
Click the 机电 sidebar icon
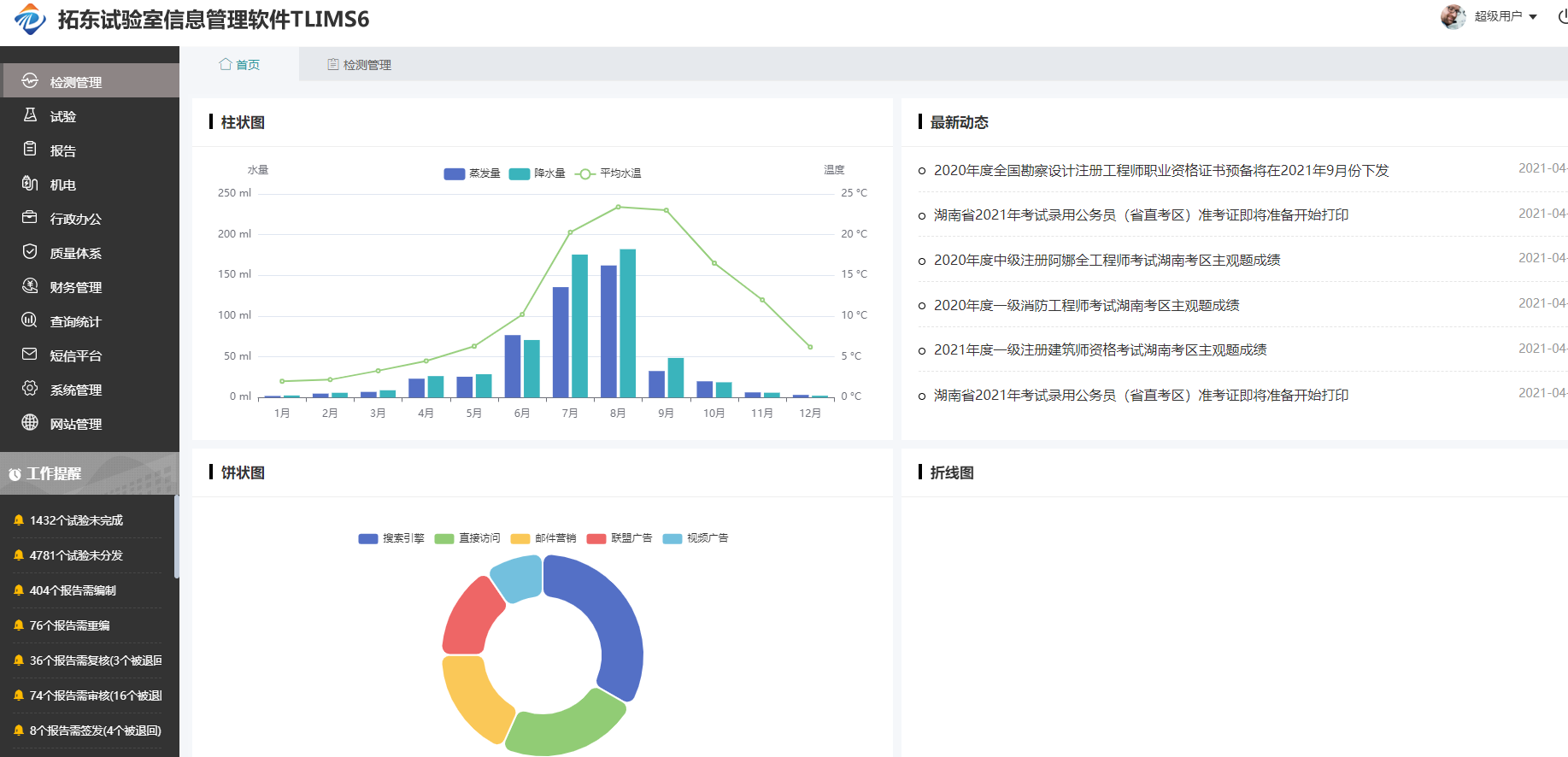tap(30, 184)
